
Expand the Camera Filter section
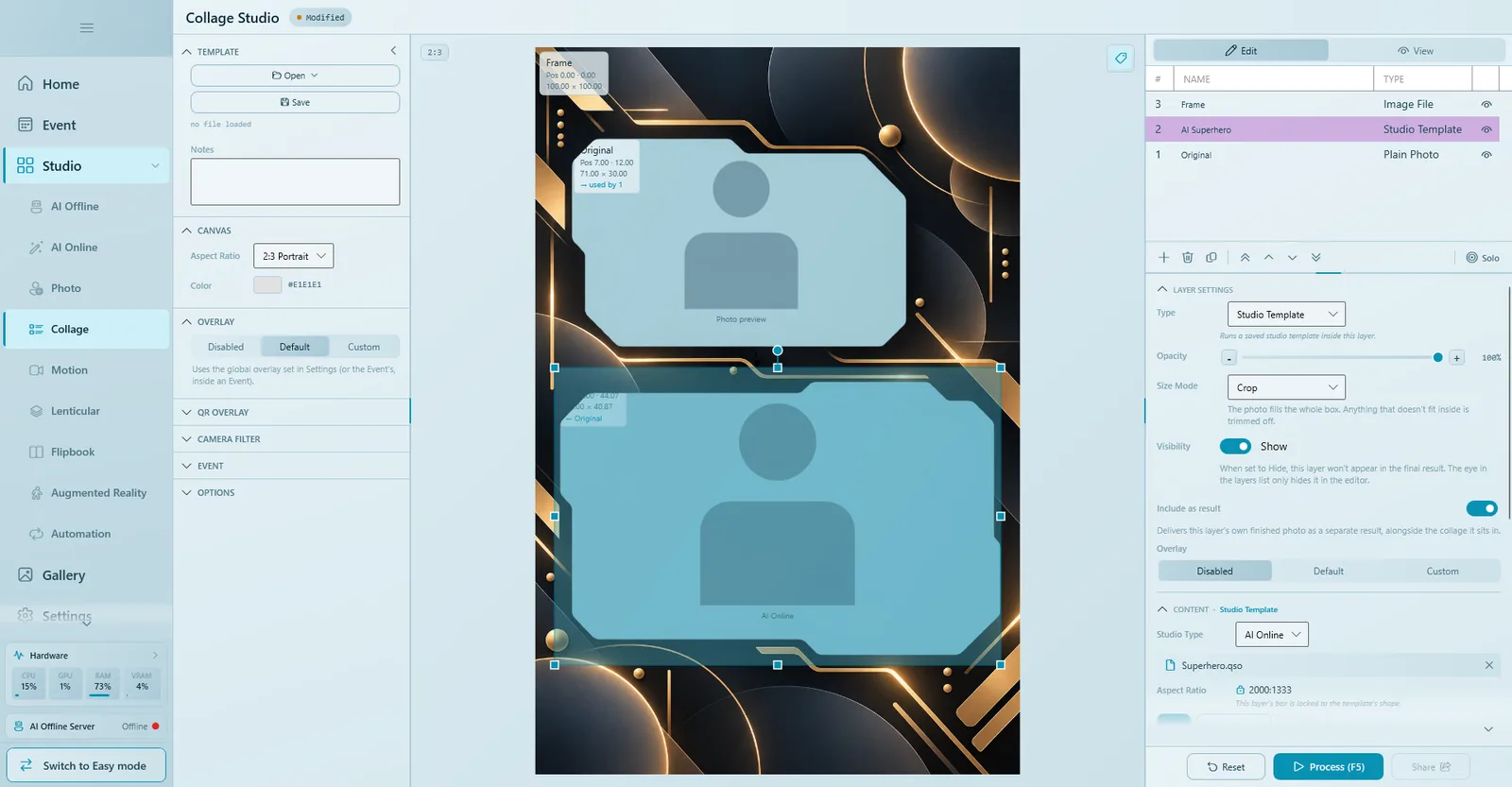292,439
